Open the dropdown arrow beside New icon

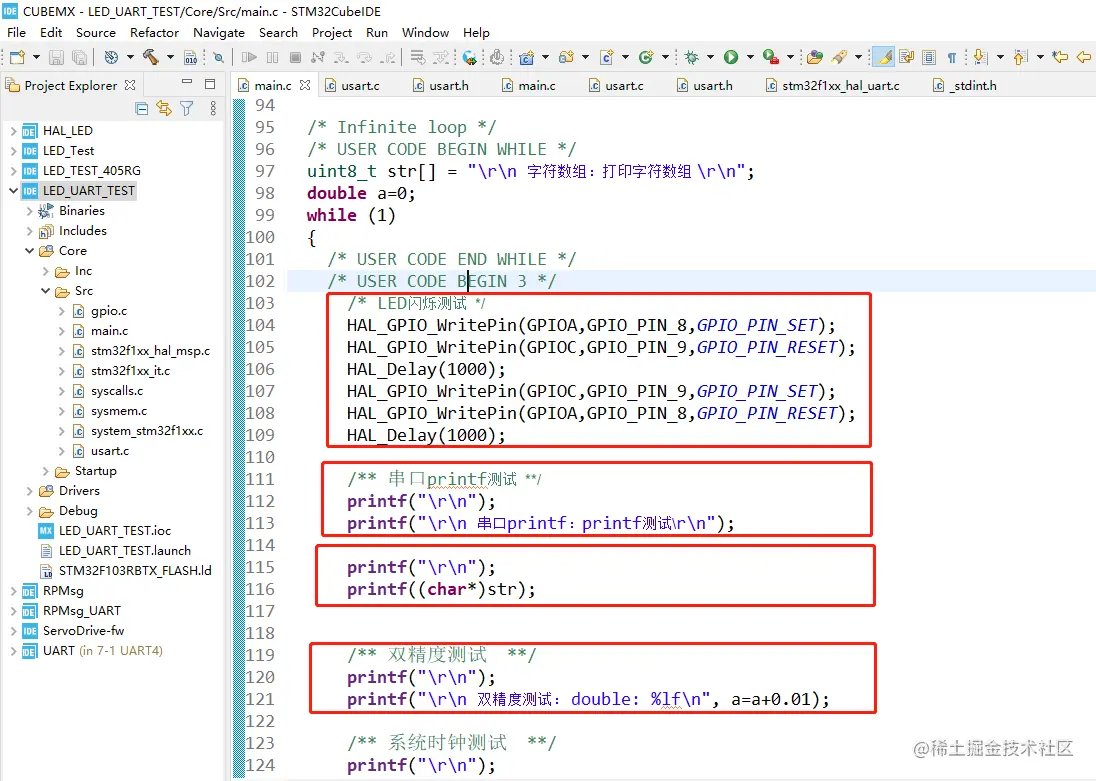36,57
